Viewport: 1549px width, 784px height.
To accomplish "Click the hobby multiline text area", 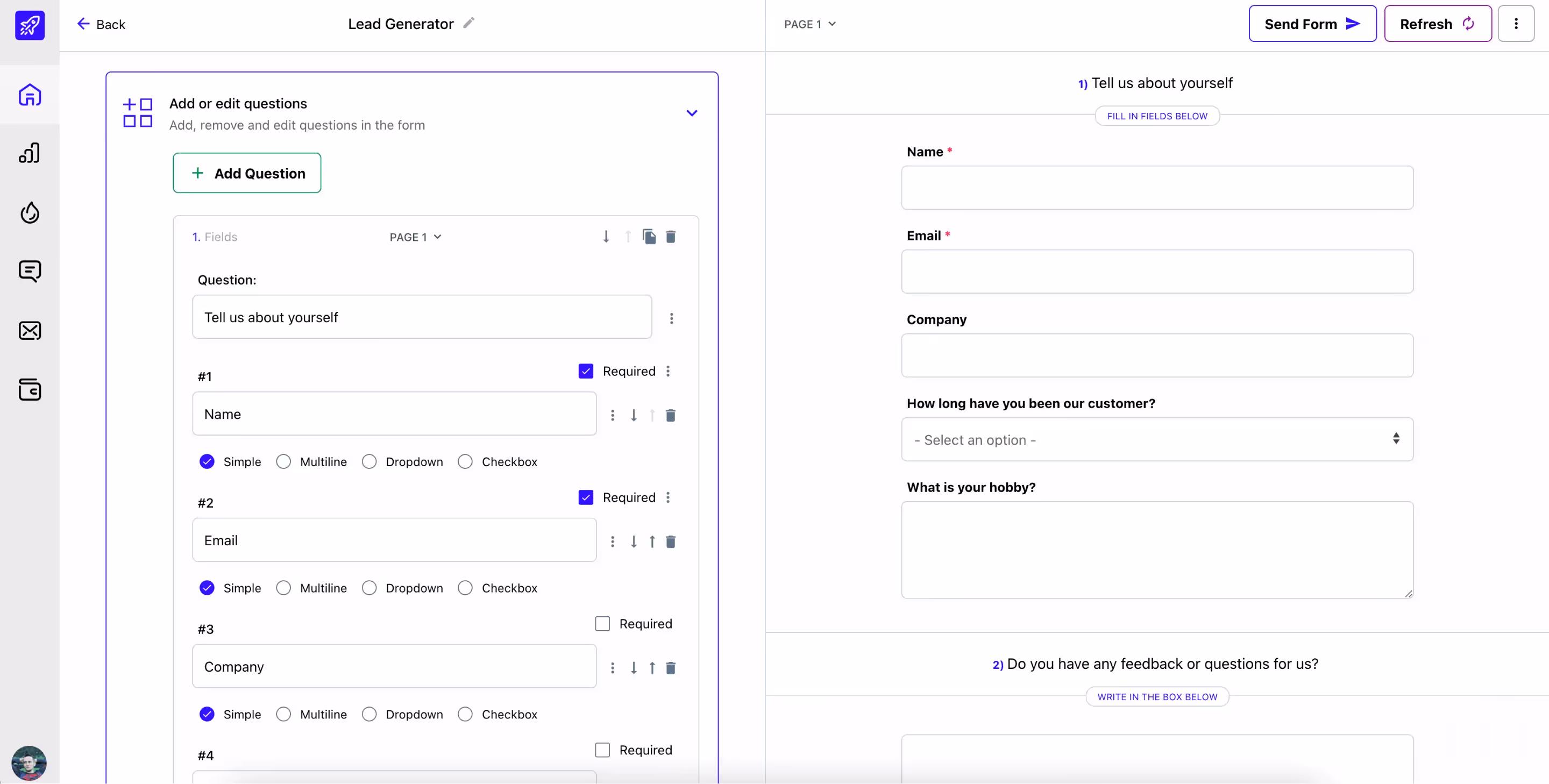I will tap(1157, 550).
